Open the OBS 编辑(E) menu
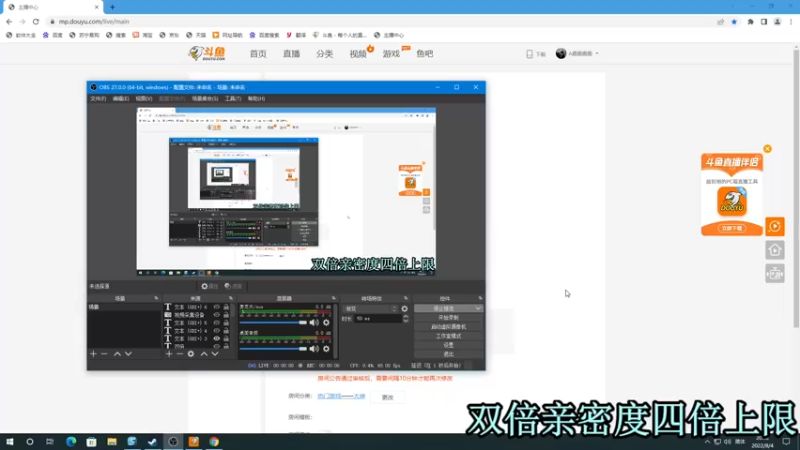The width and height of the screenshot is (800, 450). [x=121, y=98]
